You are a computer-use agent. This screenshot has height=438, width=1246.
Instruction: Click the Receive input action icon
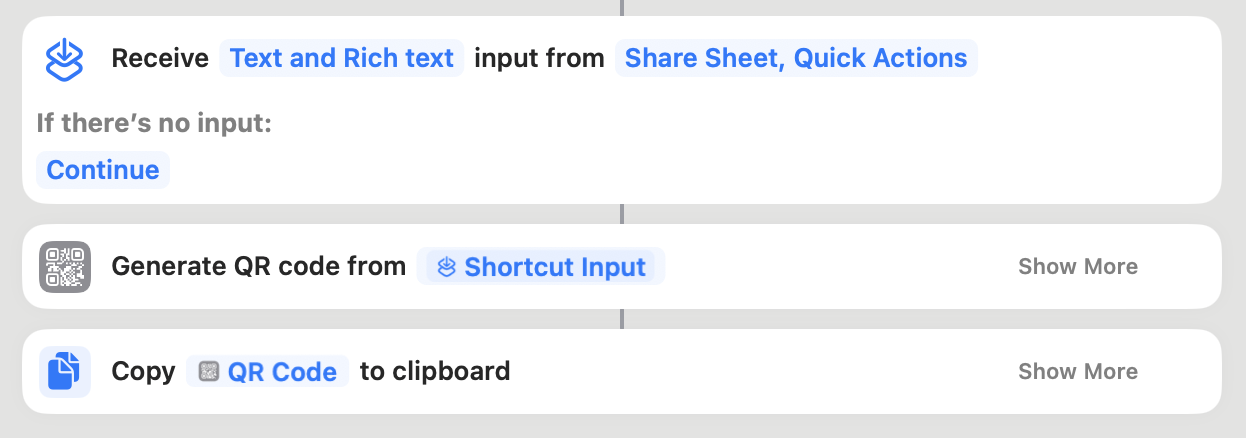tap(65, 59)
